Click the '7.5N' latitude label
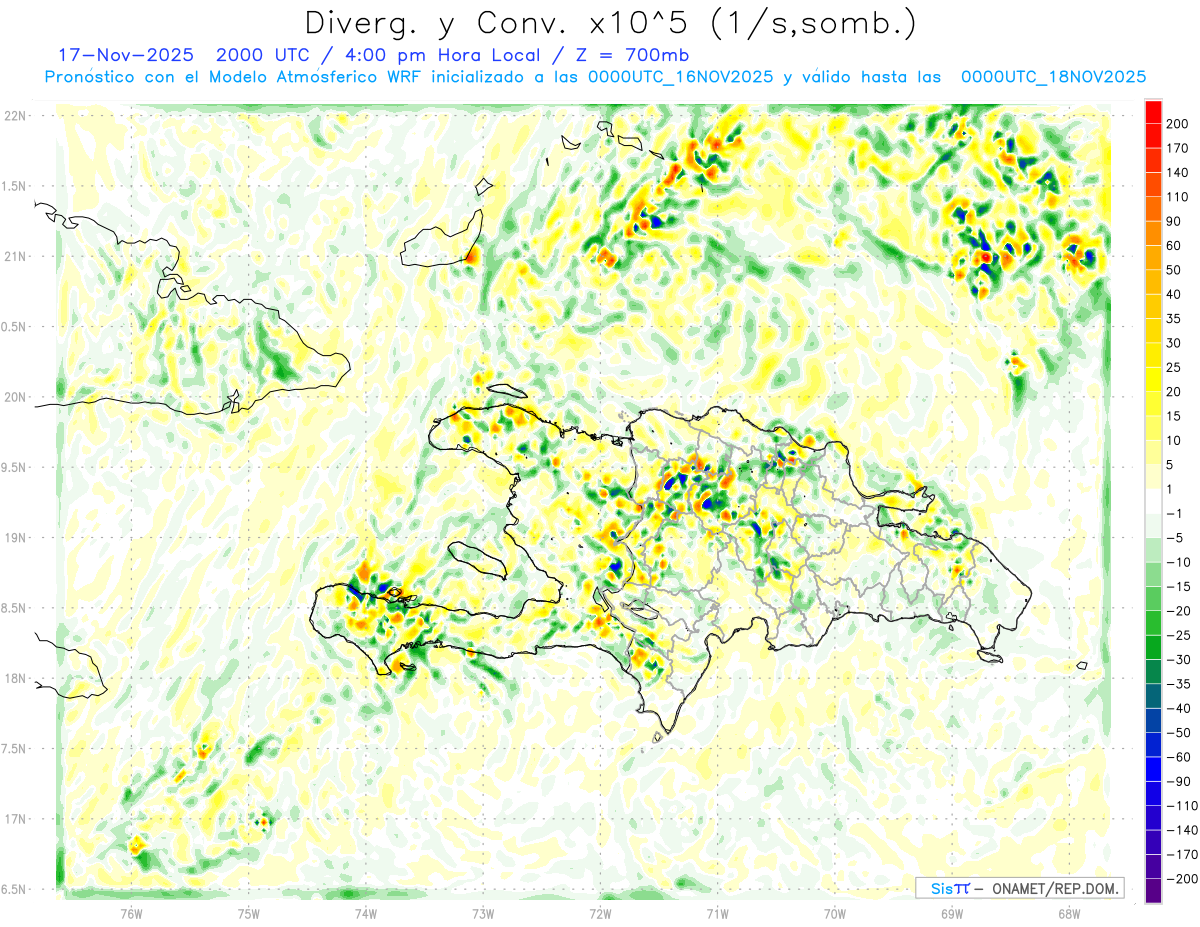The width and height of the screenshot is (1200, 927). coord(15,749)
